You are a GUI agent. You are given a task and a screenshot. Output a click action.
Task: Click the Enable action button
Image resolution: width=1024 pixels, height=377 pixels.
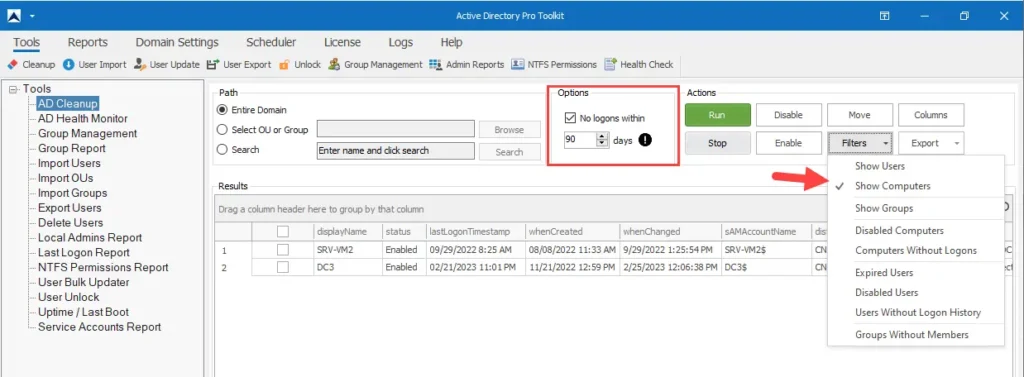(x=788, y=143)
